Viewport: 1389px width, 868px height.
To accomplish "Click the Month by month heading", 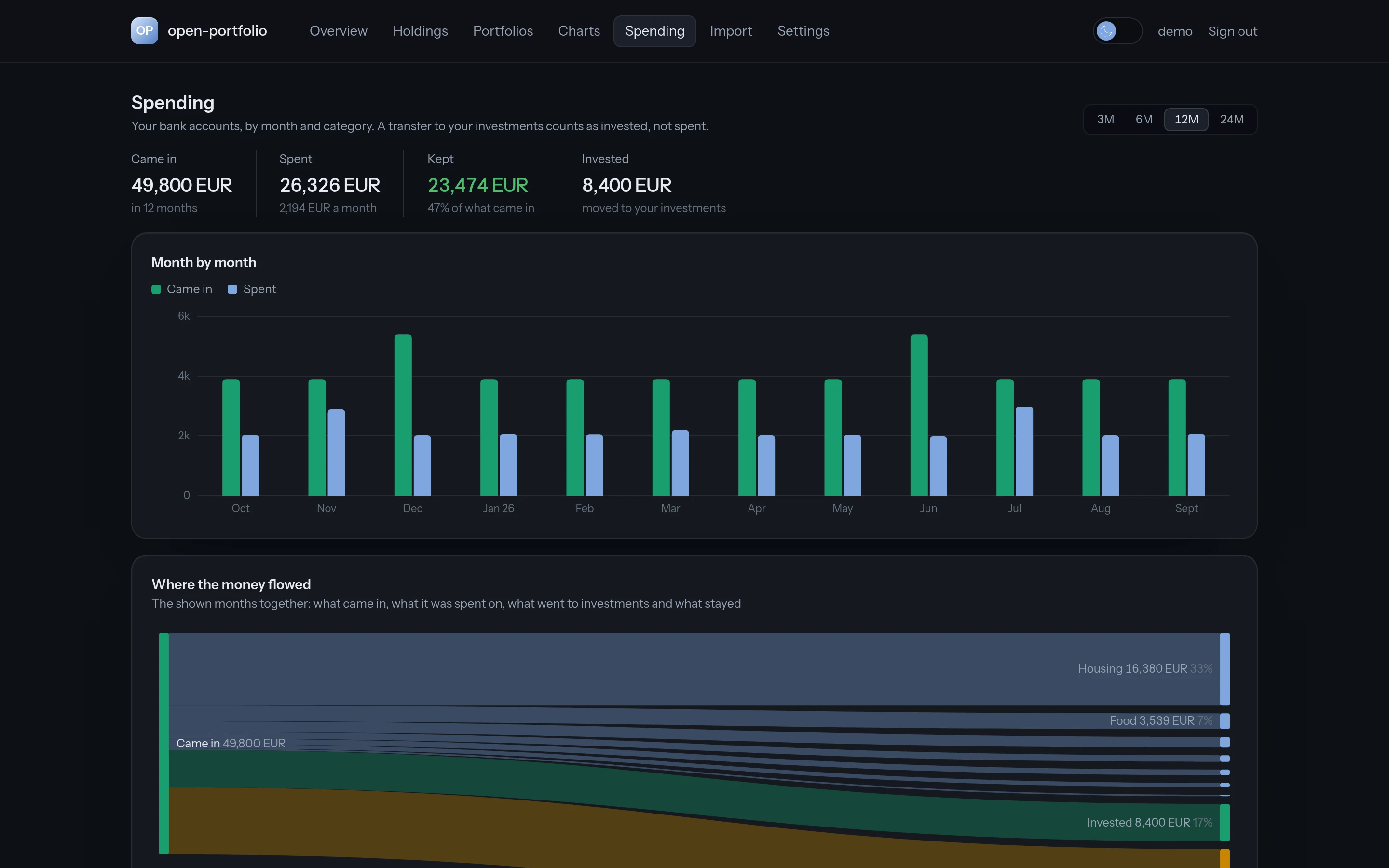I will (204, 262).
